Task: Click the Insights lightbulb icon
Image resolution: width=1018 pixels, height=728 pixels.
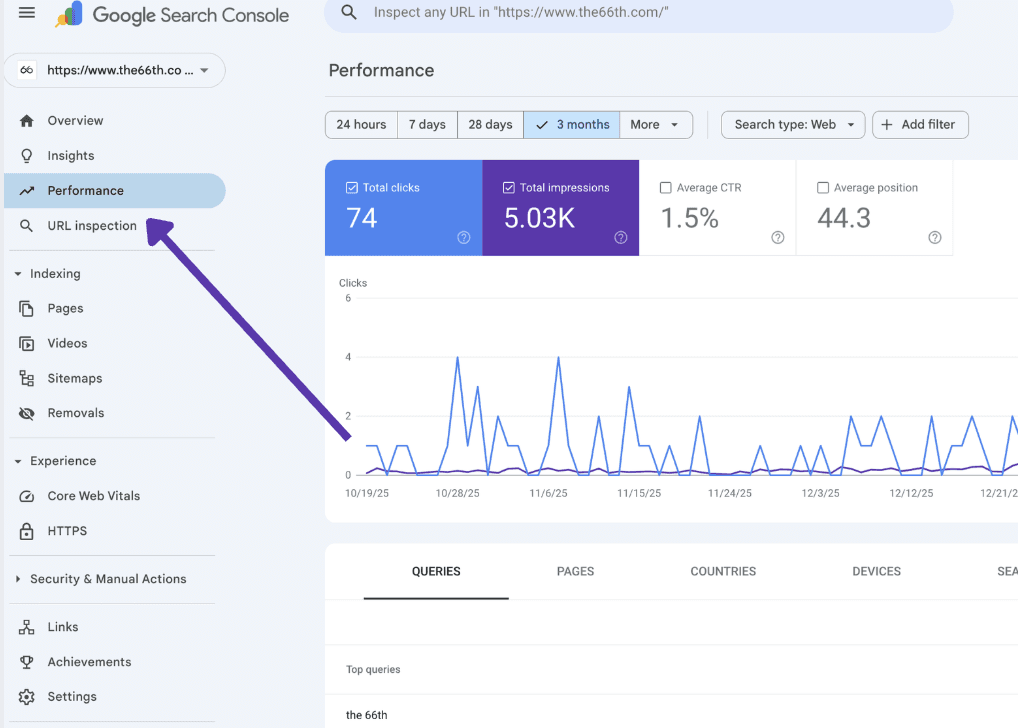Action: pyautogui.click(x=27, y=156)
